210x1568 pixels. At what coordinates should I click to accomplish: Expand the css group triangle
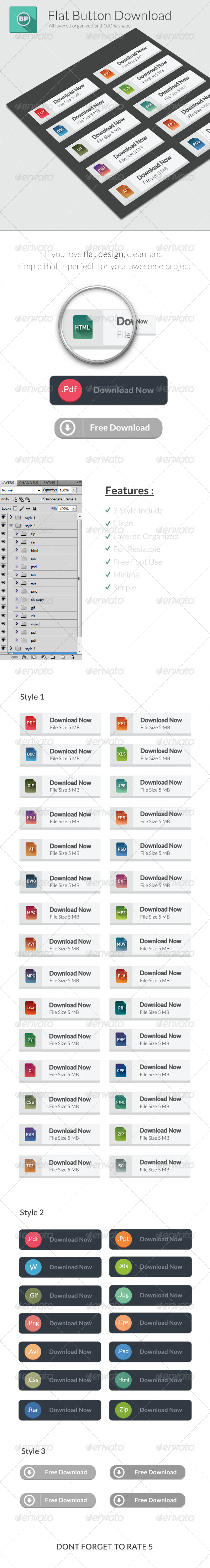(x=16, y=558)
